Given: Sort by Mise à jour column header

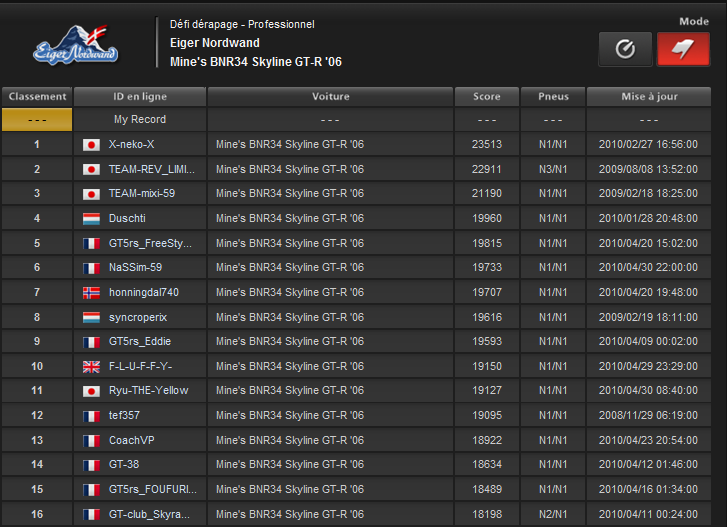Looking at the screenshot, I should pos(649,96).
